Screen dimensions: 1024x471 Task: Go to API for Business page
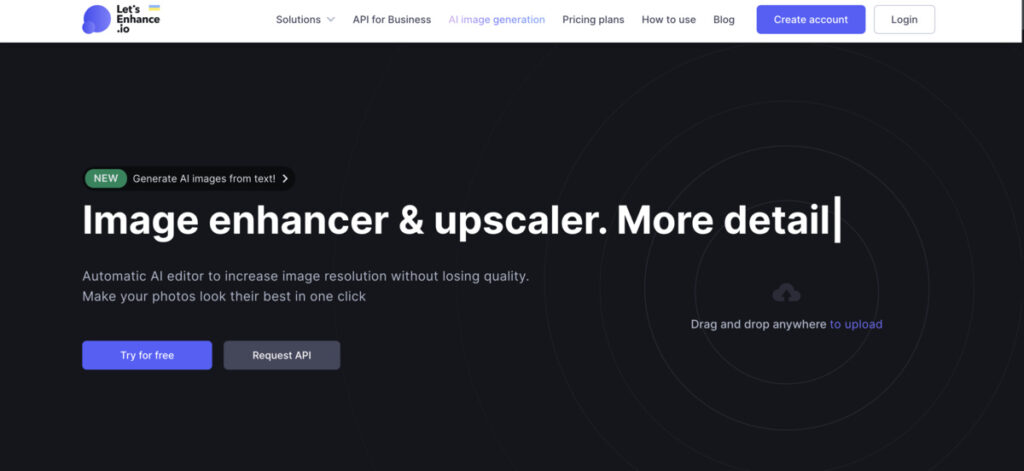391,20
